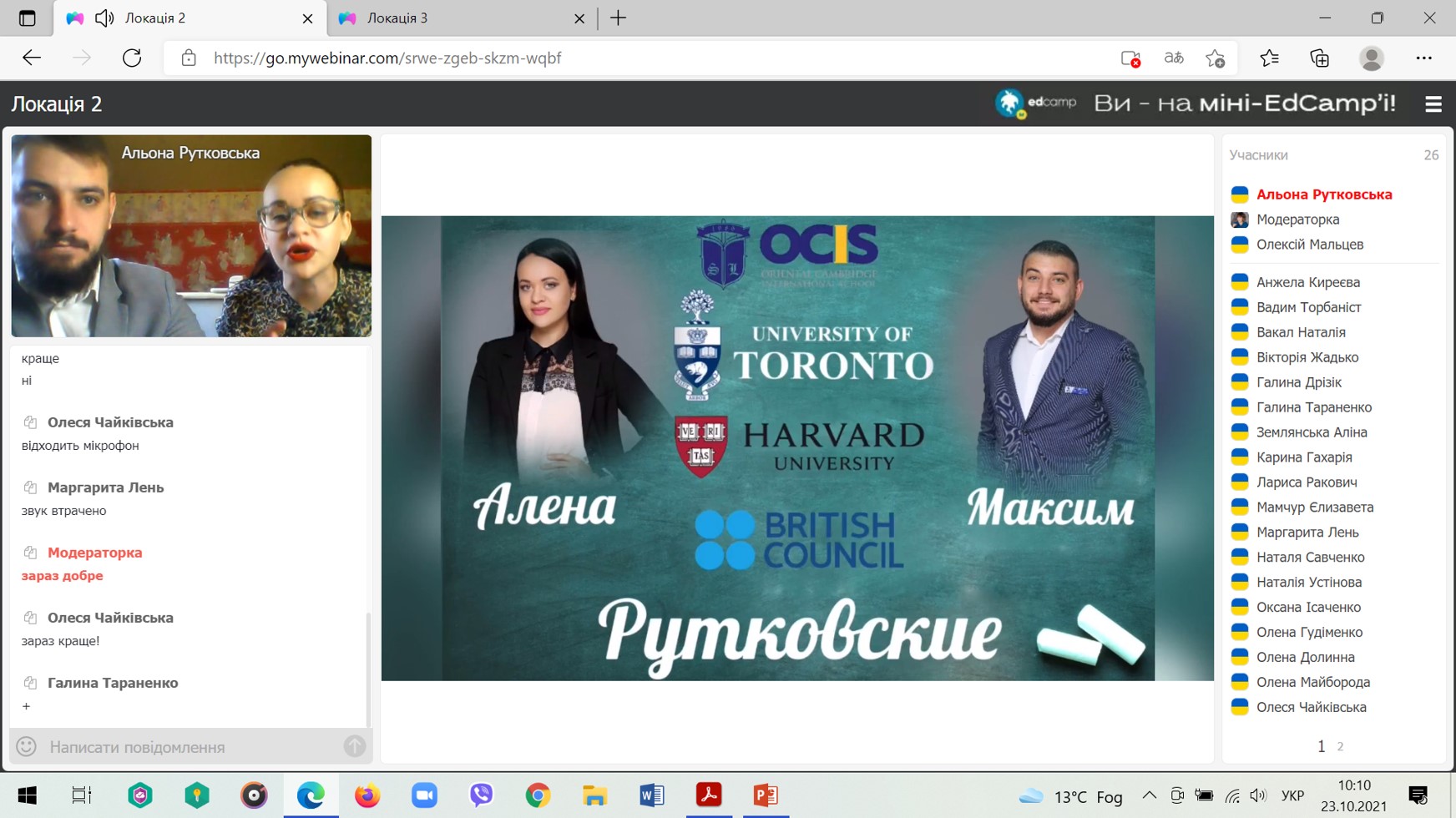Select participant Лариса Ракович
This screenshot has height=818, width=1456.
pyautogui.click(x=1307, y=482)
